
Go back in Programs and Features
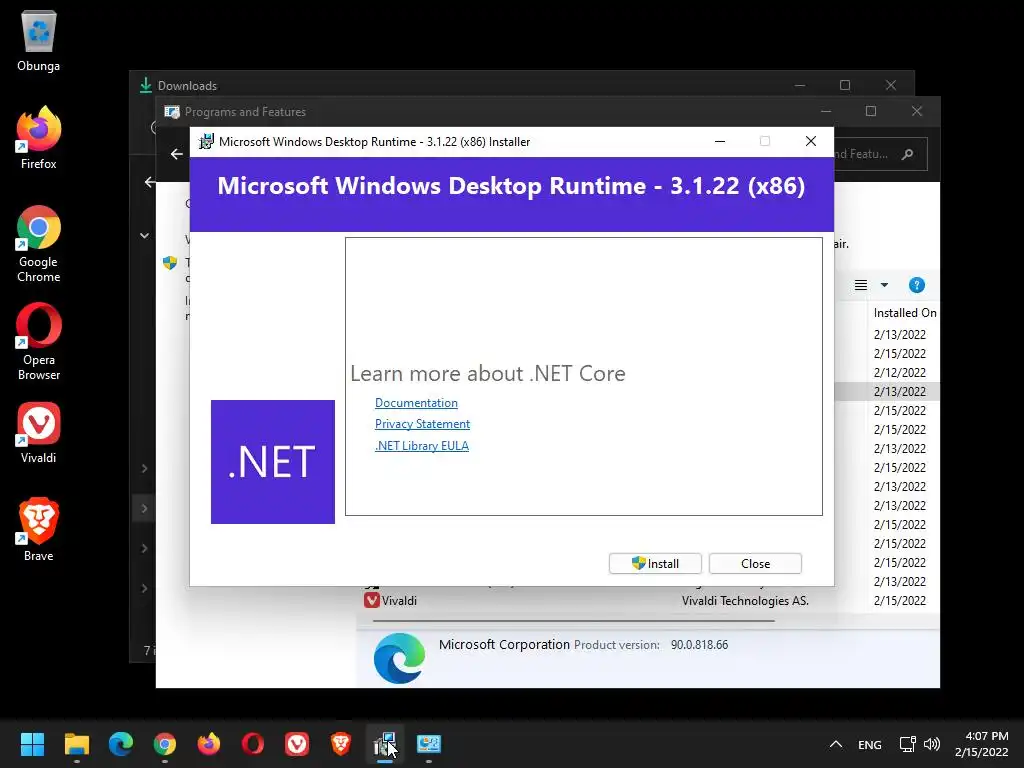[x=176, y=153]
